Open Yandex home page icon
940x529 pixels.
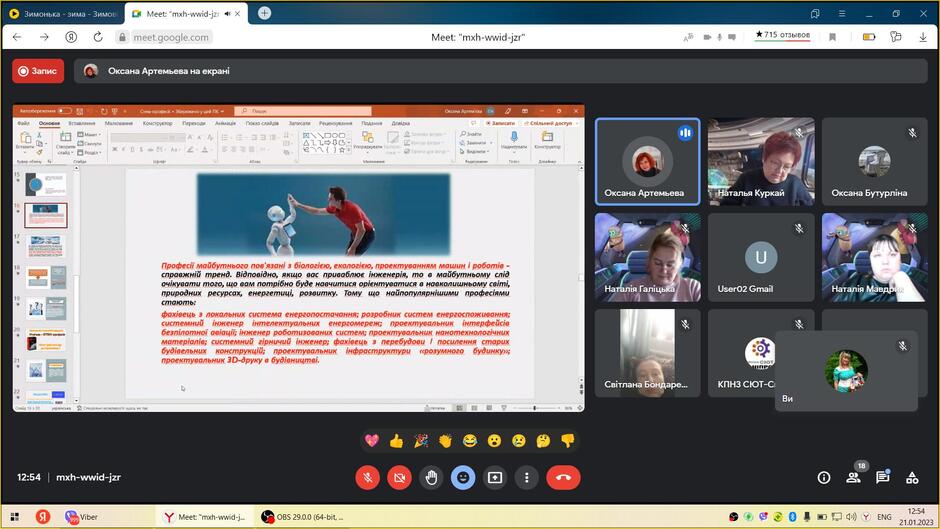[71, 37]
